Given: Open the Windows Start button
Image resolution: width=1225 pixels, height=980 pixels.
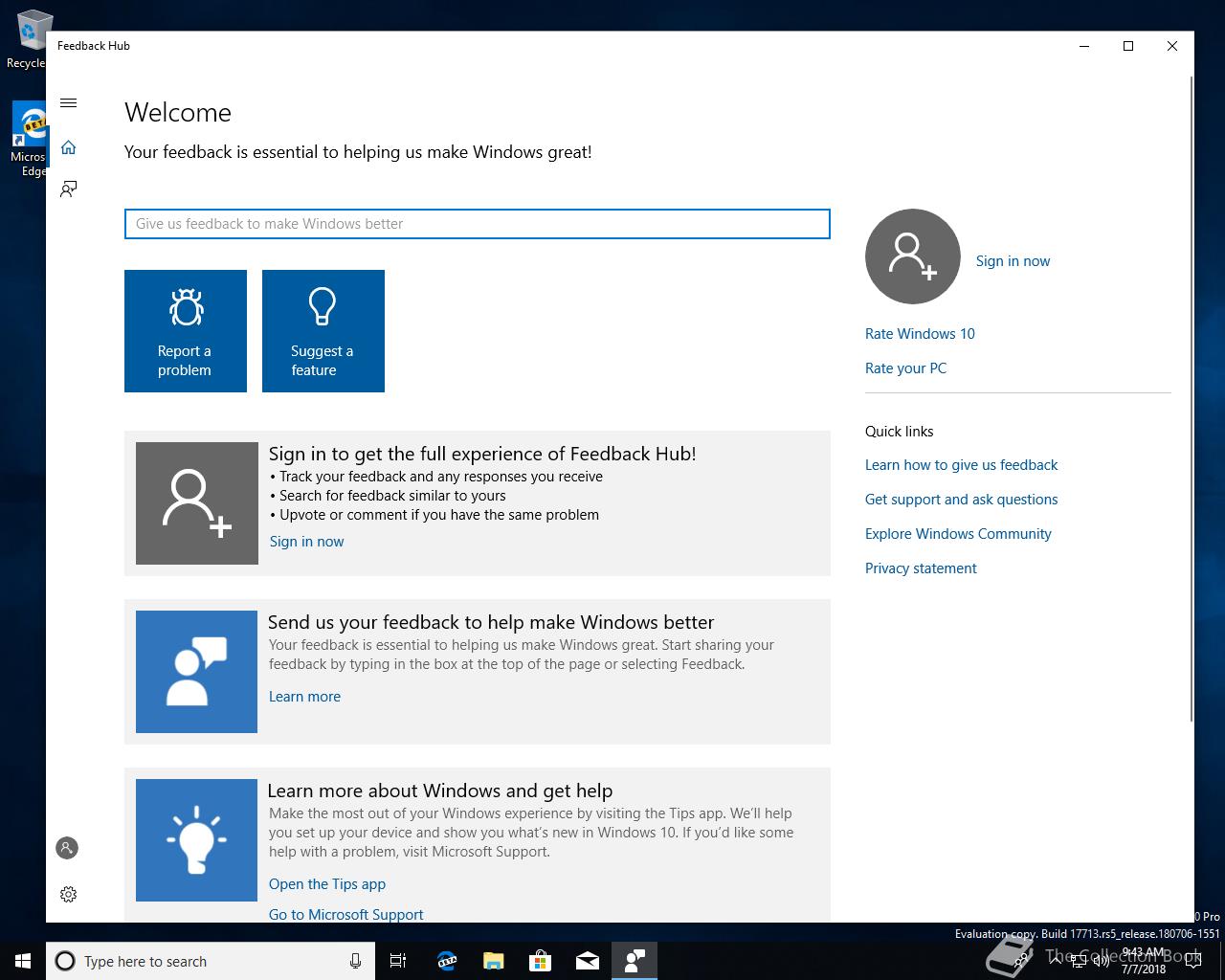Looking at the screenshot, I should 23,961.
